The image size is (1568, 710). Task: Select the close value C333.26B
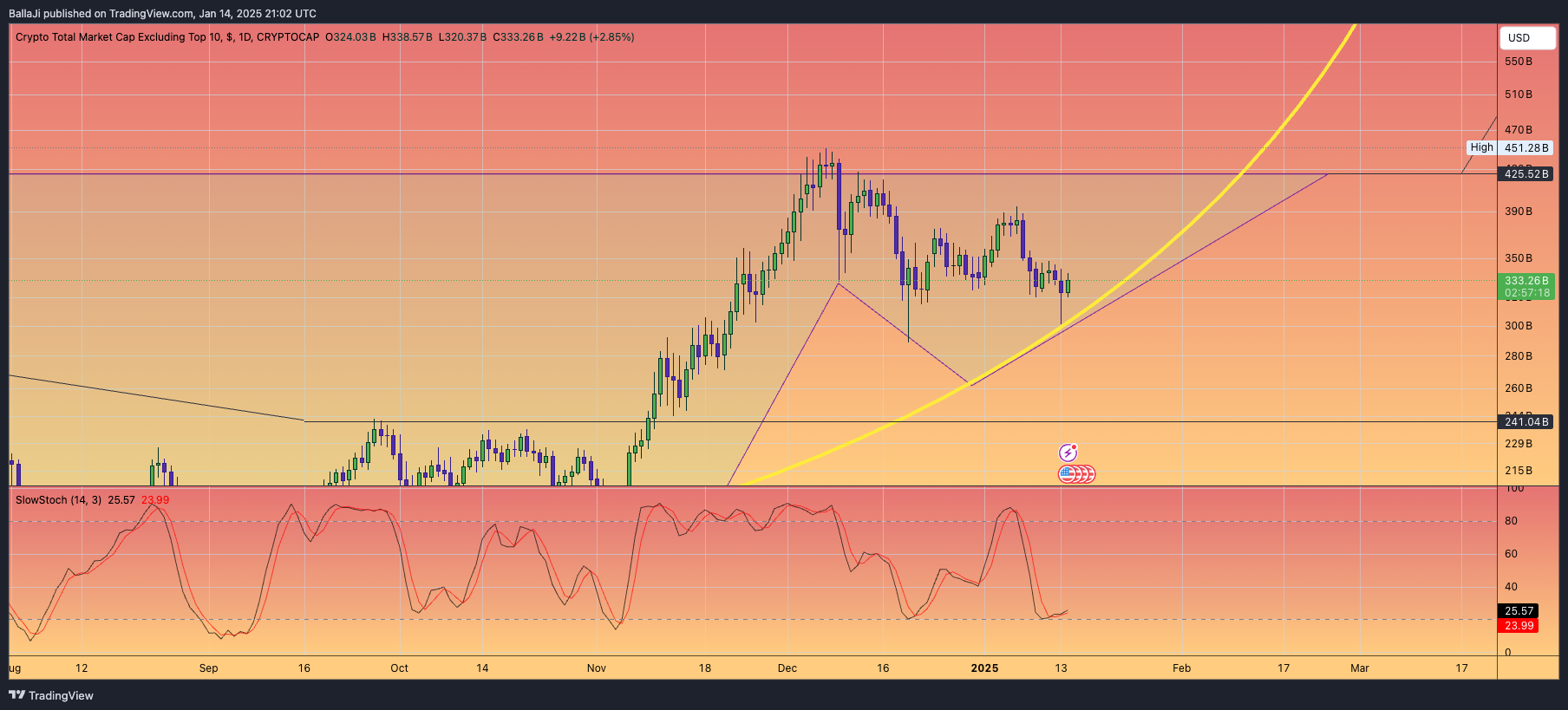click(x=518, y=37)
